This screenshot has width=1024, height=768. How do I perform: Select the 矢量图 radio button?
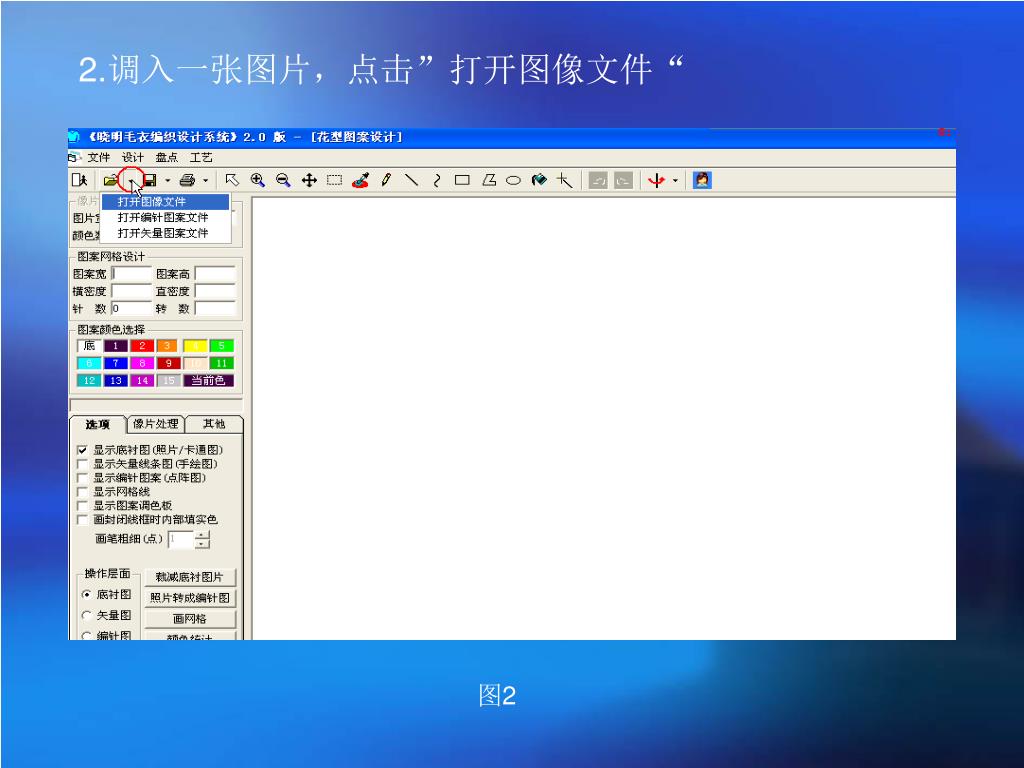pos(86,615)
